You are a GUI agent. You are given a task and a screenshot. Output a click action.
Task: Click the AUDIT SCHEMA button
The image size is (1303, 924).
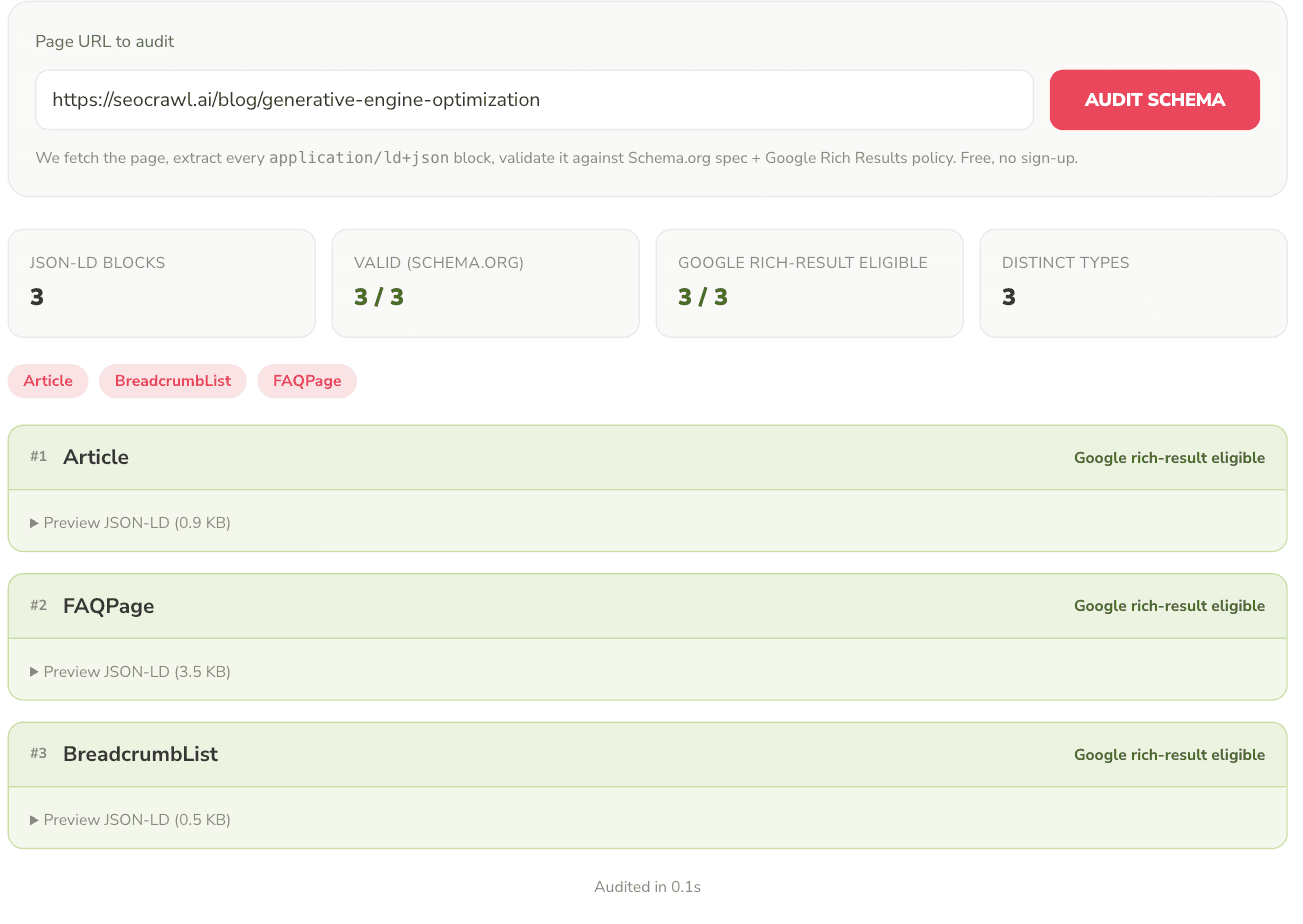click(1154, 100)
